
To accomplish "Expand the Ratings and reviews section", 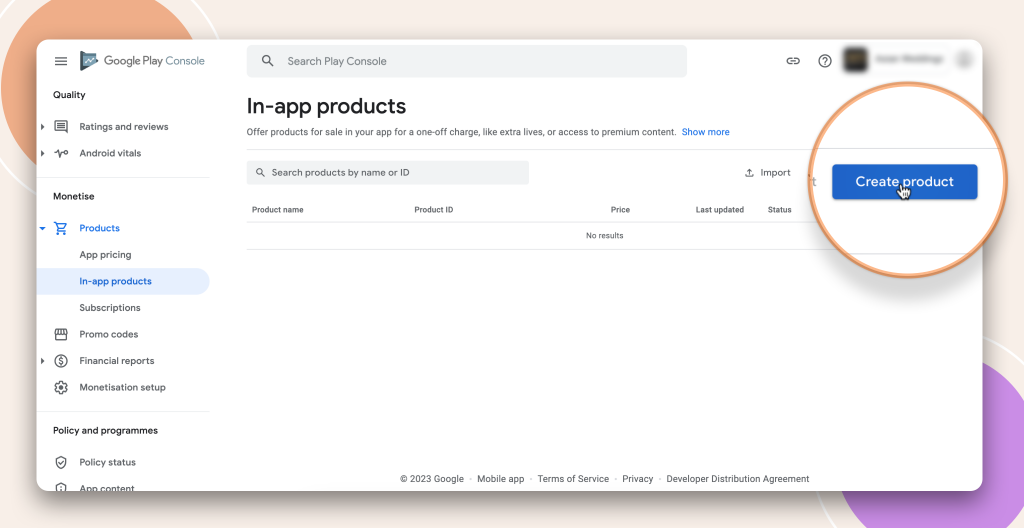I will pos(42,127).
